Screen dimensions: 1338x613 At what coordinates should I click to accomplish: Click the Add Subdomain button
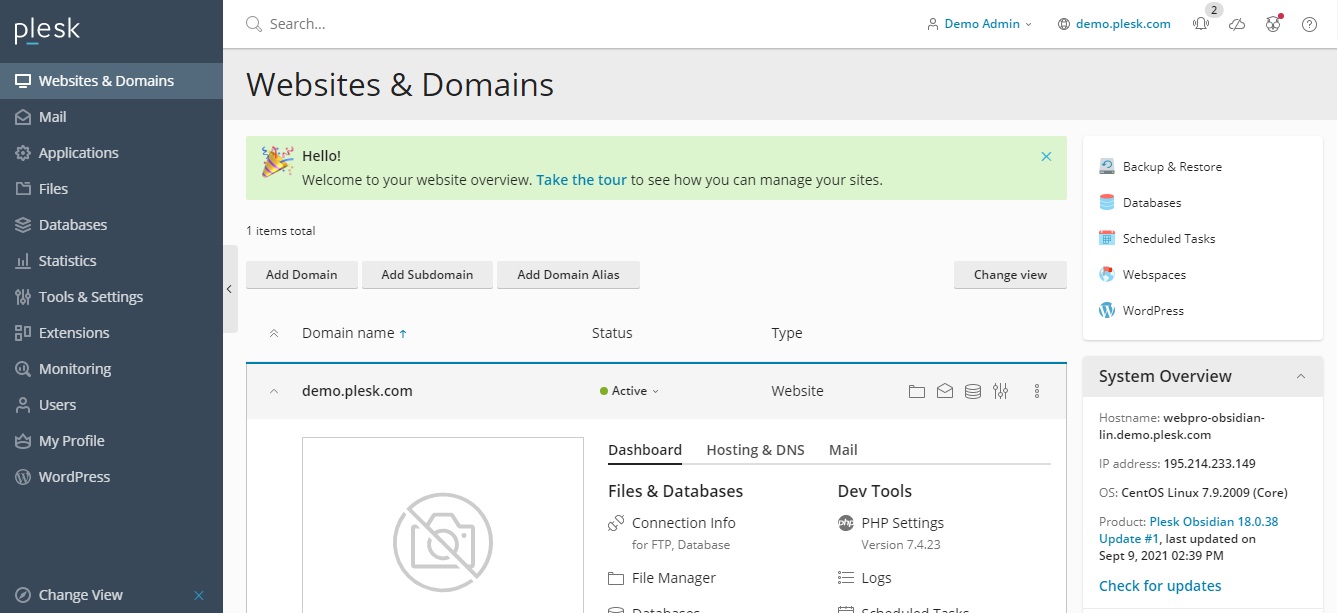(427, 275)
